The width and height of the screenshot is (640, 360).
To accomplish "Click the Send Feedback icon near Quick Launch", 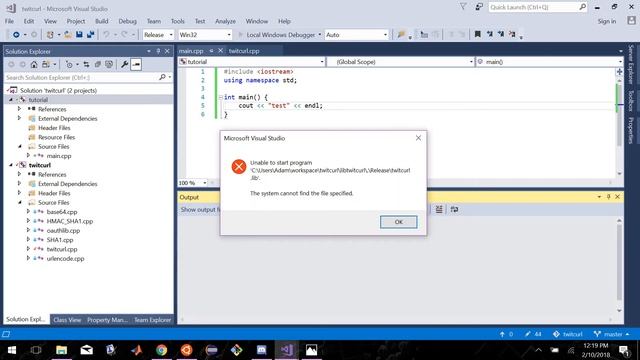I will click(x=479, y=7).
